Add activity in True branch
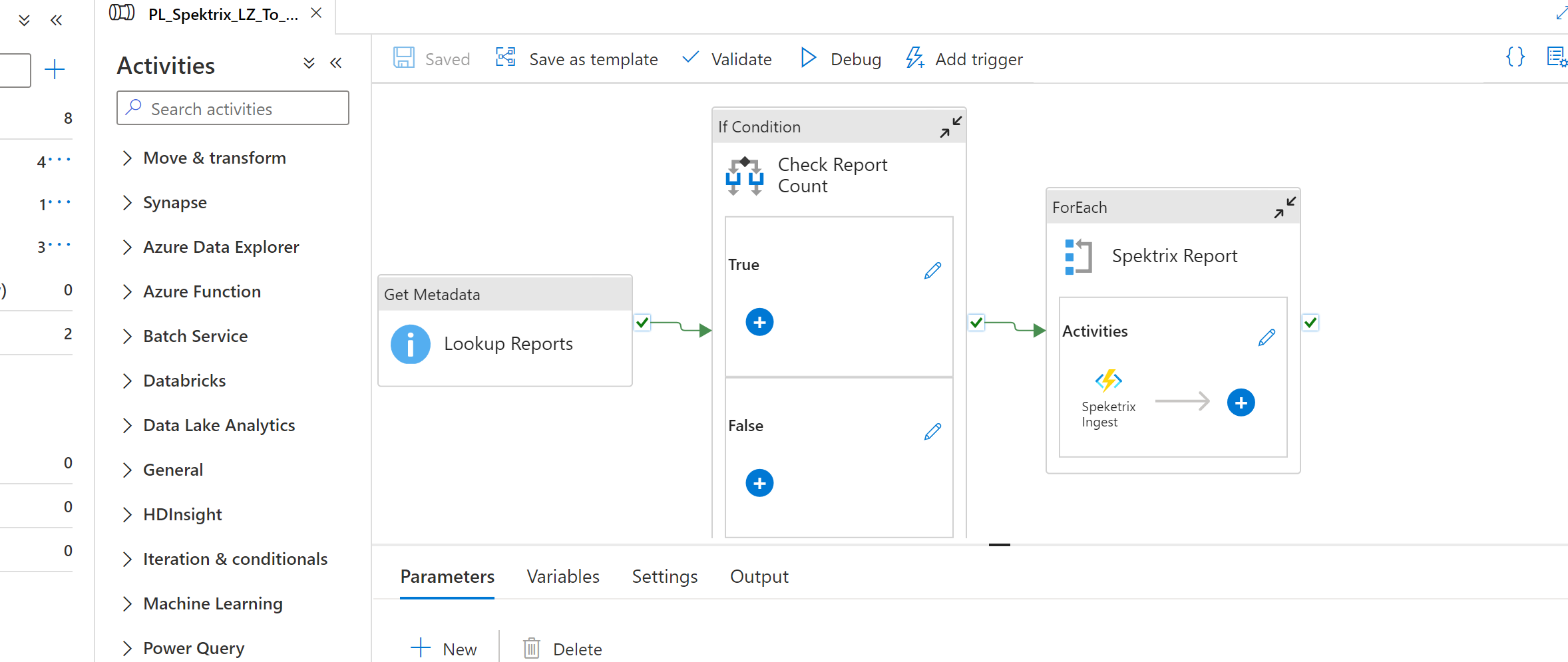Screen dimensions: 1568x662 tap(759, 323)
